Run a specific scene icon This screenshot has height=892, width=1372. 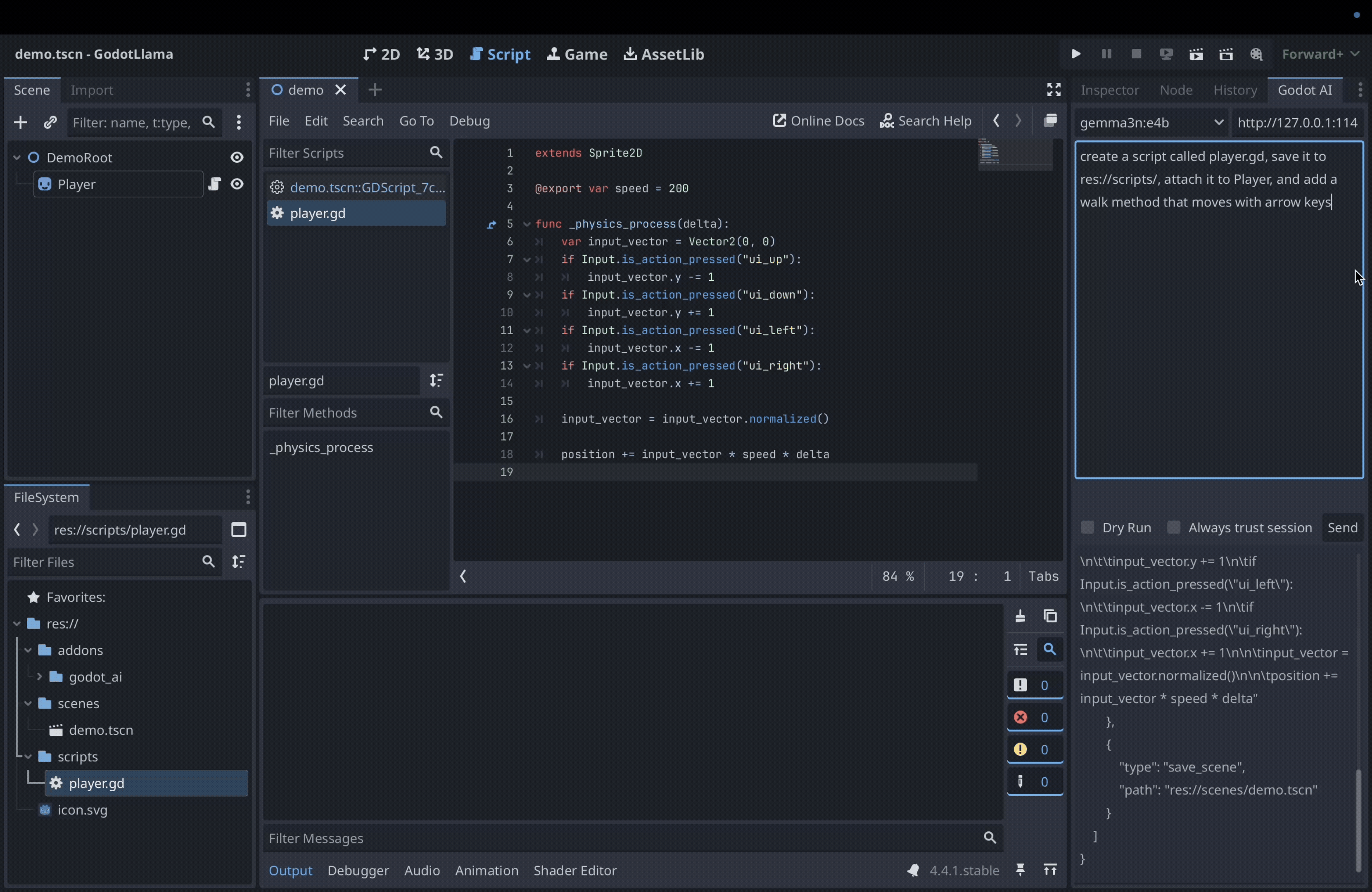1226,54
